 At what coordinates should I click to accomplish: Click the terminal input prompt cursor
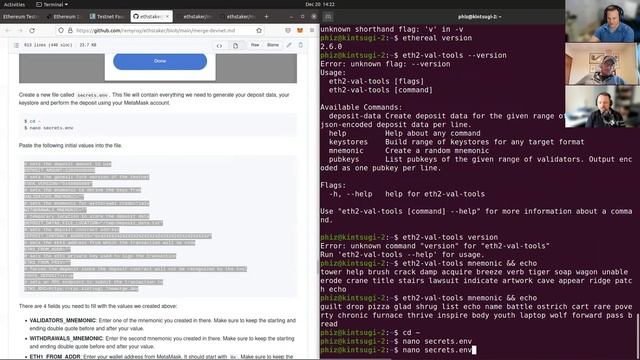(x=474, y=350)
